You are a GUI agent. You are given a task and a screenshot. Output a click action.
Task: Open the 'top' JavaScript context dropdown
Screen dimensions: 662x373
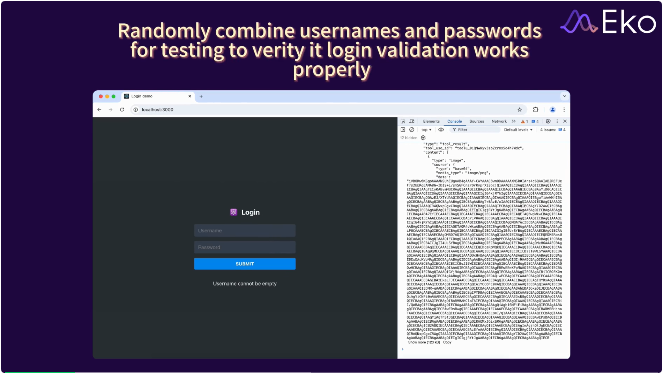426,130
